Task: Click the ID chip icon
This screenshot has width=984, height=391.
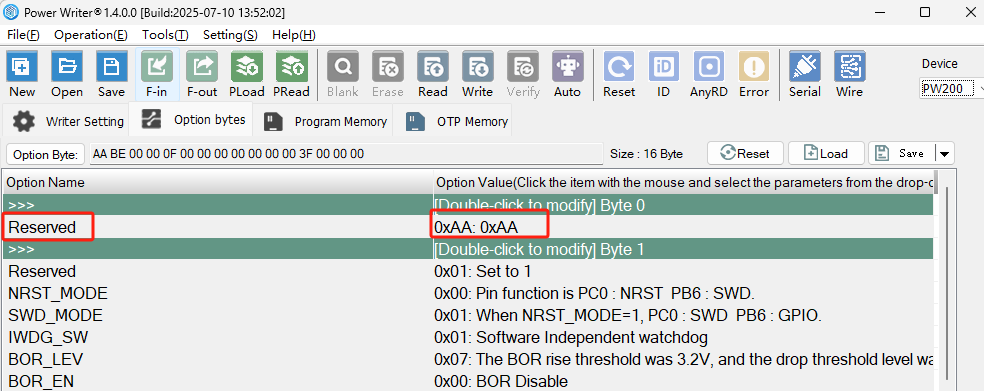Action: point(664,66)
